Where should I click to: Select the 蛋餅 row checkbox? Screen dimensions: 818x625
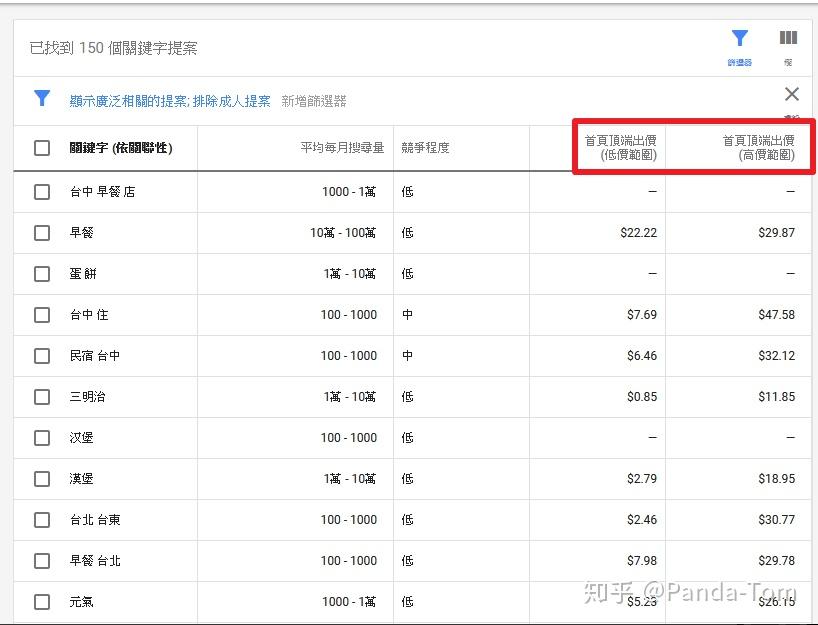click(x=42, y=274)
